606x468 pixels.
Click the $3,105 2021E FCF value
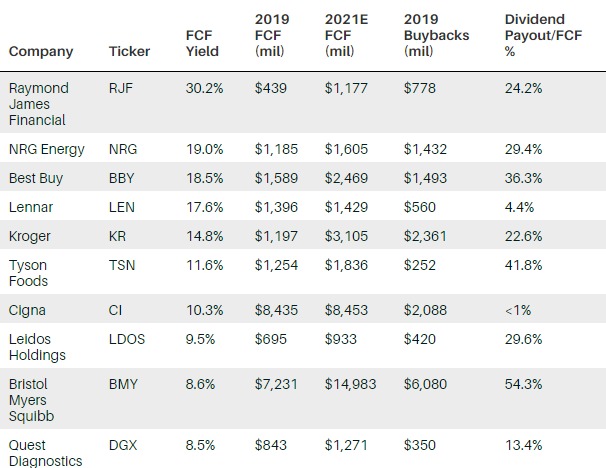click(x=346, y=236)
